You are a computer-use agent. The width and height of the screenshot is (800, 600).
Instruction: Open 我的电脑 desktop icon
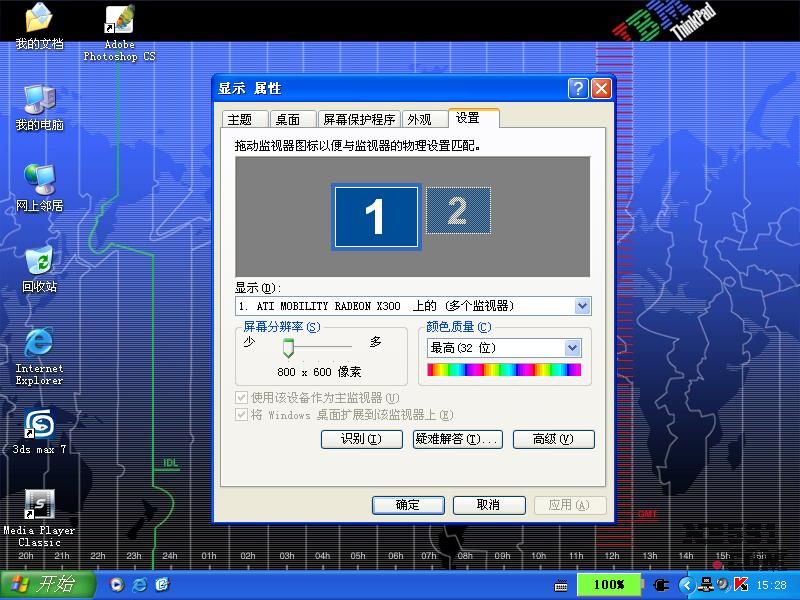[39, 100]
